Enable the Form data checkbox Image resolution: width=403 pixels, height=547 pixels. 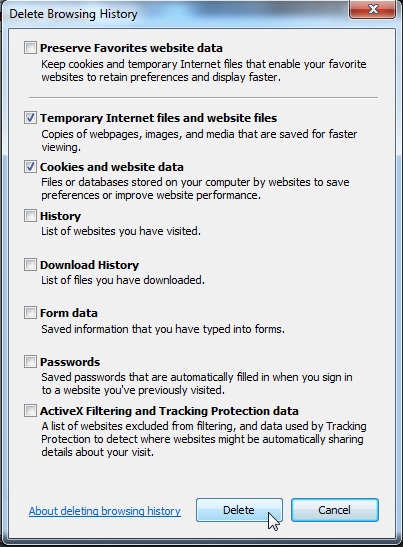[30, 313]
